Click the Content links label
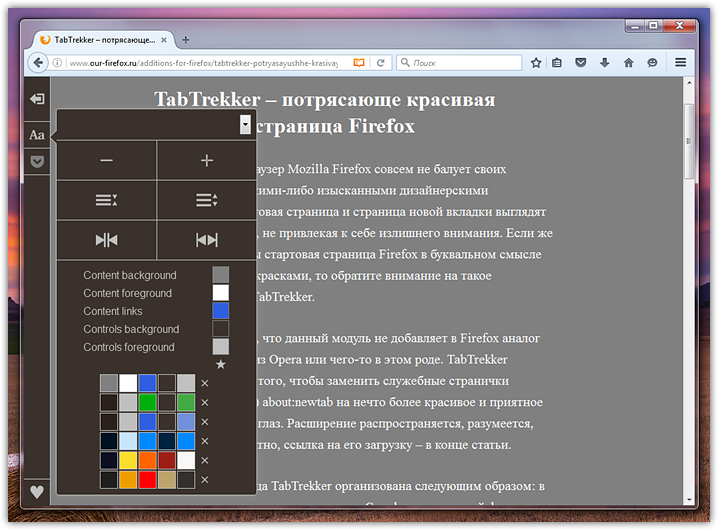The image size is (718, 530). [x=113, y=311]
